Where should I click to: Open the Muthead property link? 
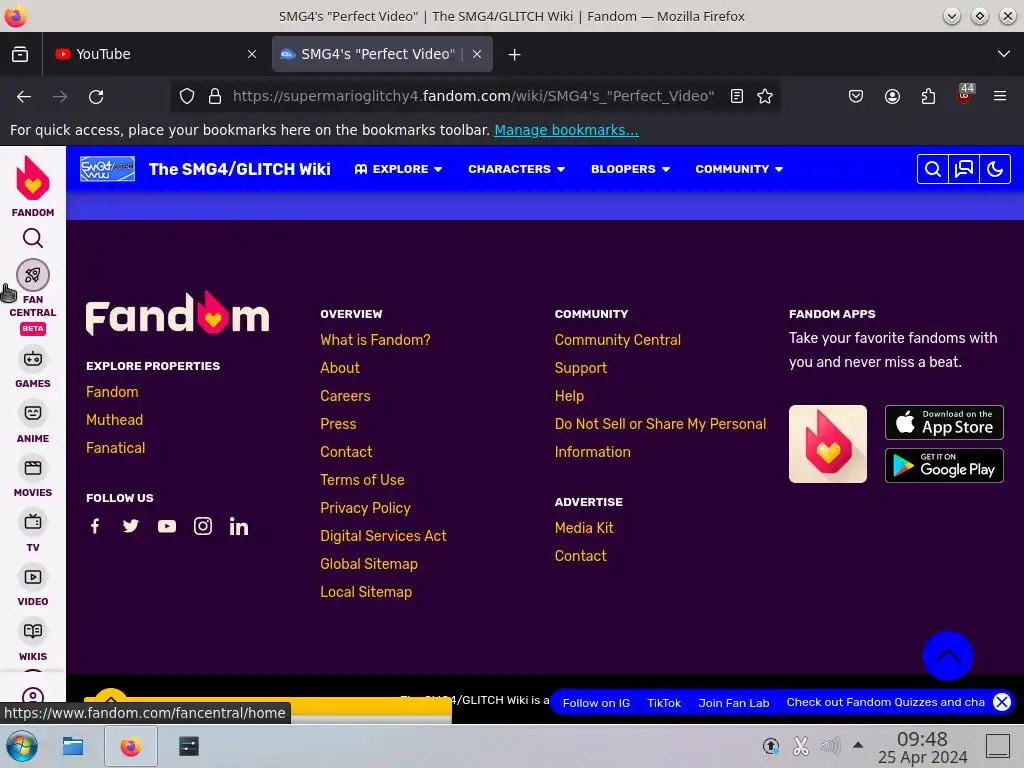(114, 420)
